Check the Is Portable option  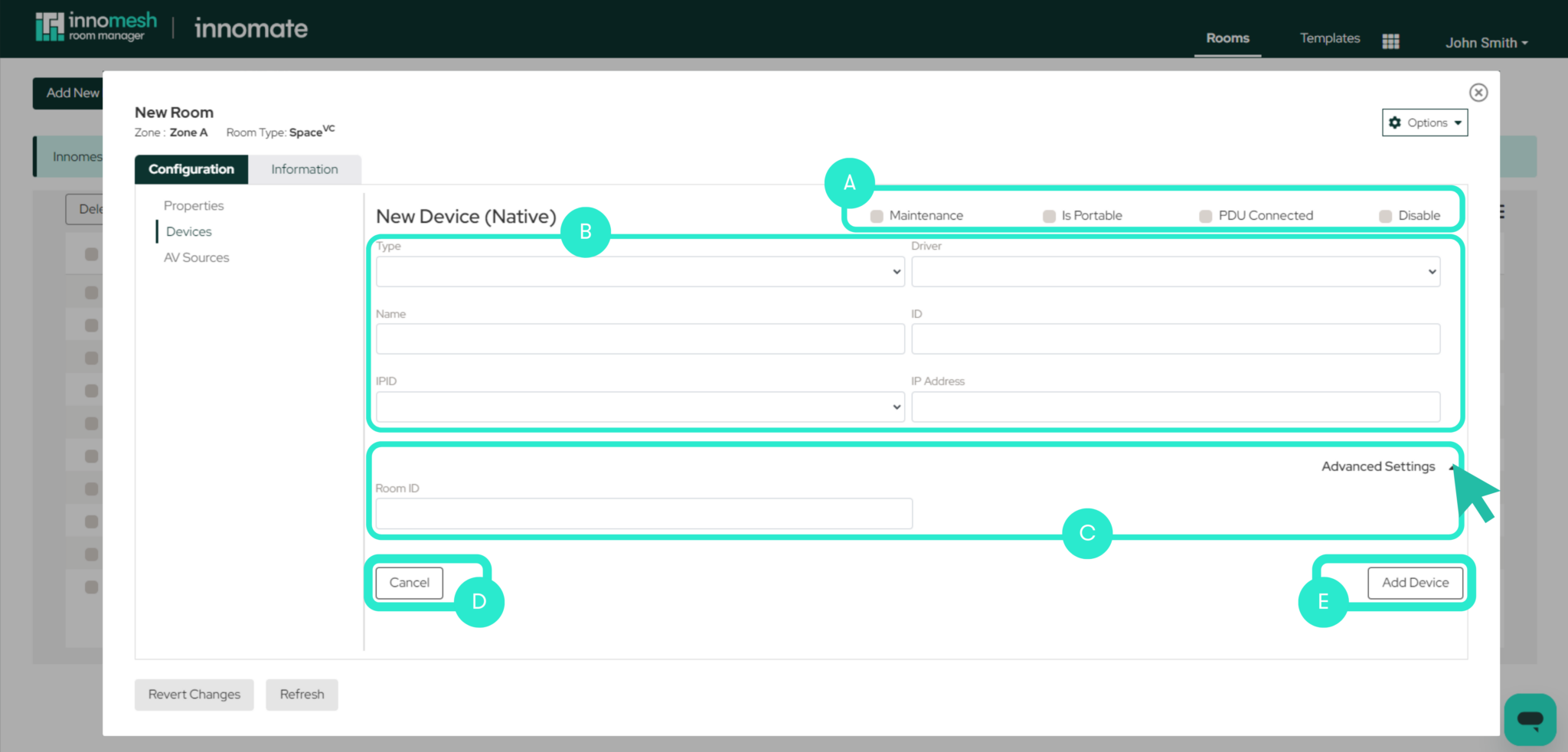coord(1048,216)
